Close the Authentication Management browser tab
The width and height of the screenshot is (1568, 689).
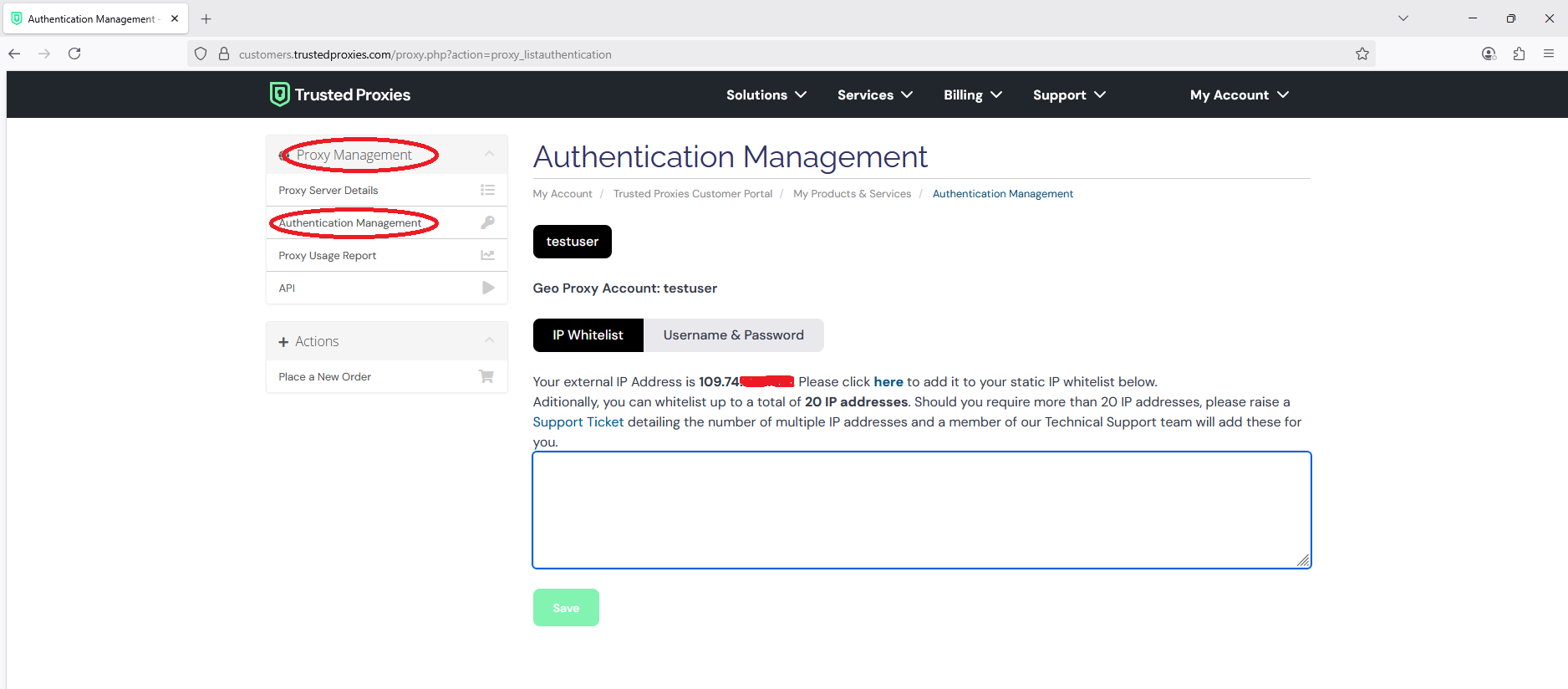click(x=175, y=18)
